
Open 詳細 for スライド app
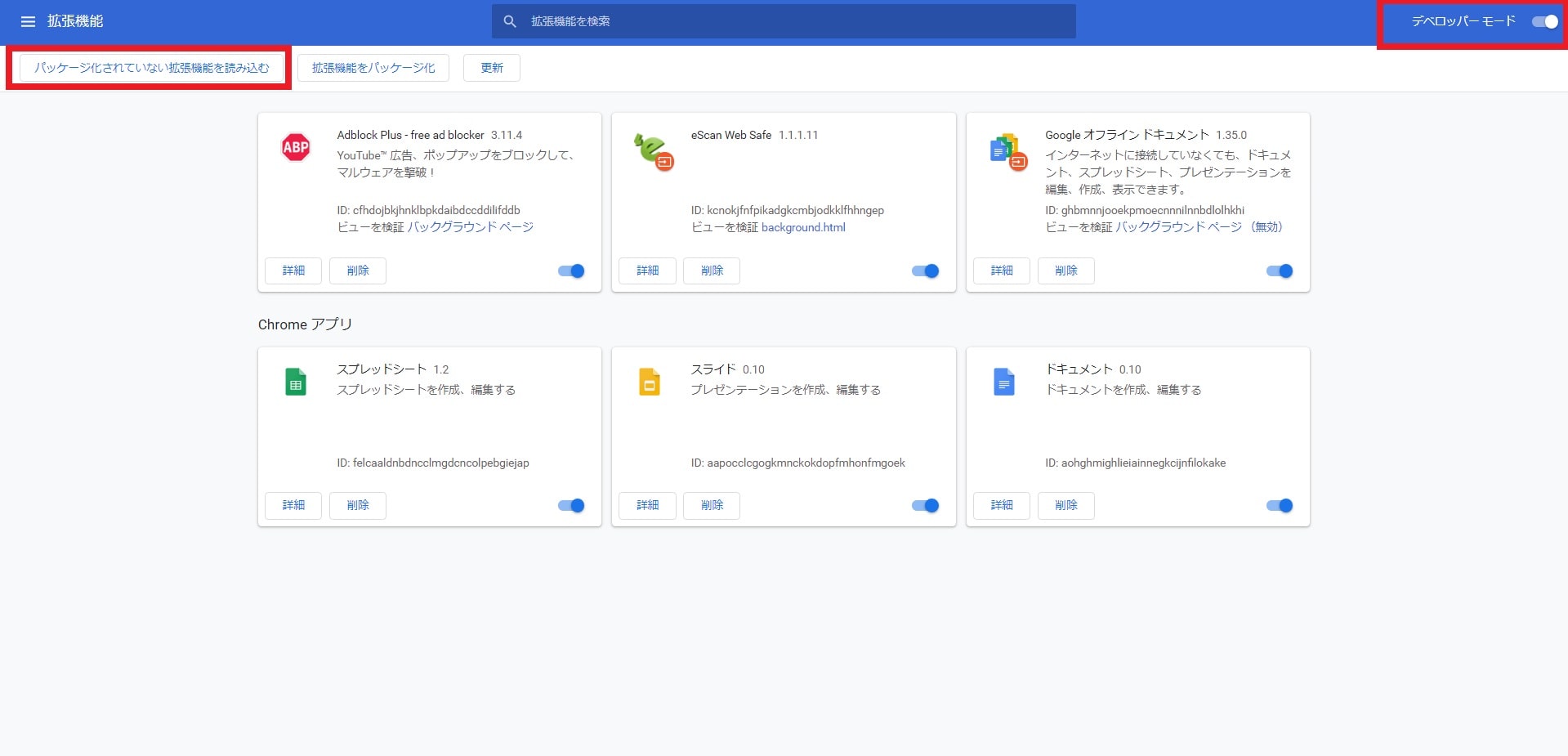click(x=647, y=505)
